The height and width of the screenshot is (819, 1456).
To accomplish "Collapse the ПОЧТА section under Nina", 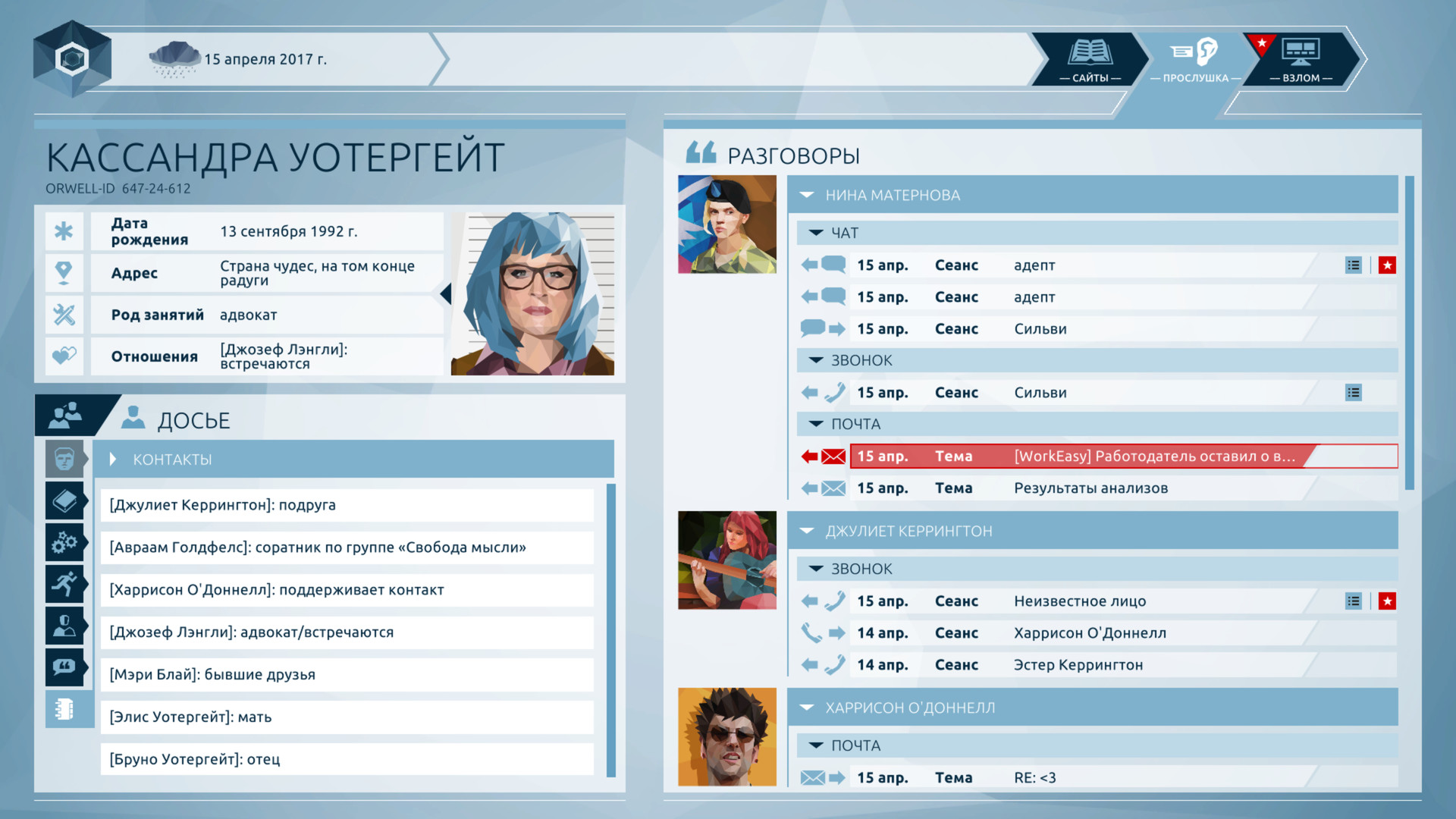I will click(x=814, y=424).
